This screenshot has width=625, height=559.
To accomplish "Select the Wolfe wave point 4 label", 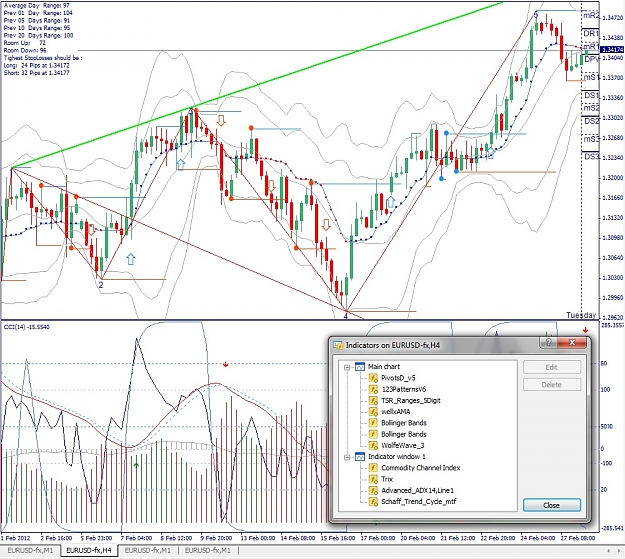I will [x=346, y=316].
